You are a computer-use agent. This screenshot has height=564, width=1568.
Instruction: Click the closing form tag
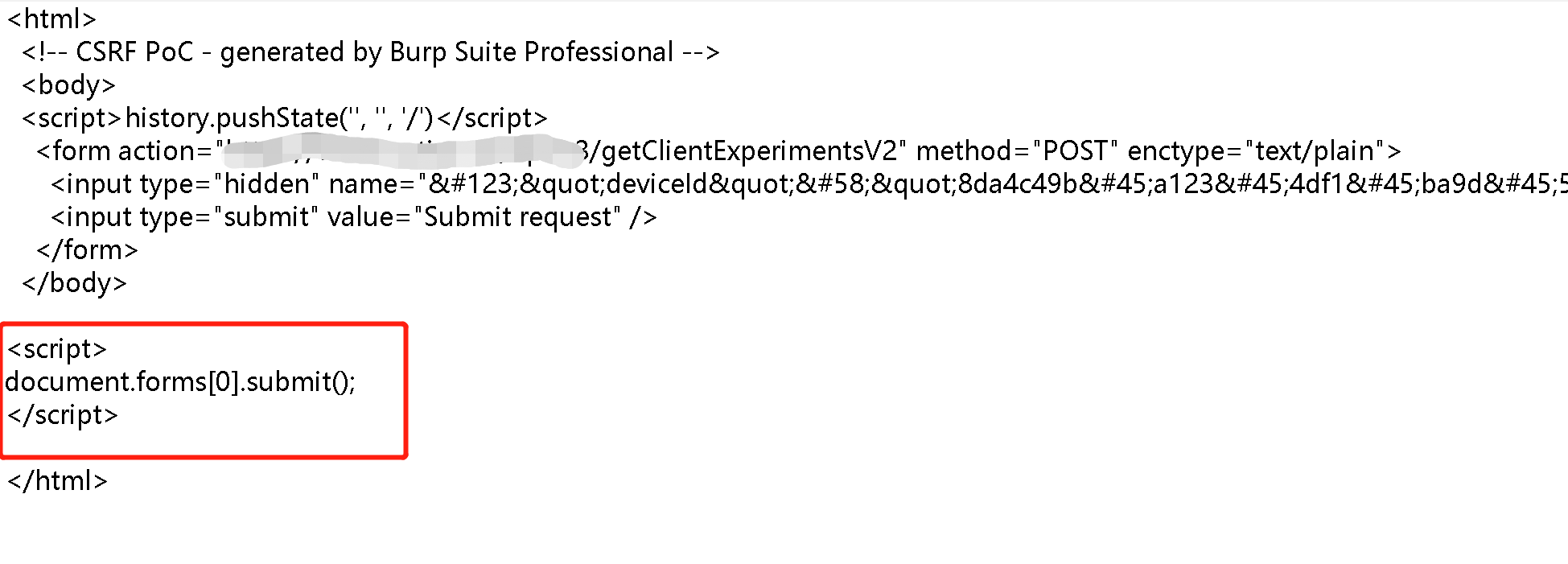coord(87,250)
